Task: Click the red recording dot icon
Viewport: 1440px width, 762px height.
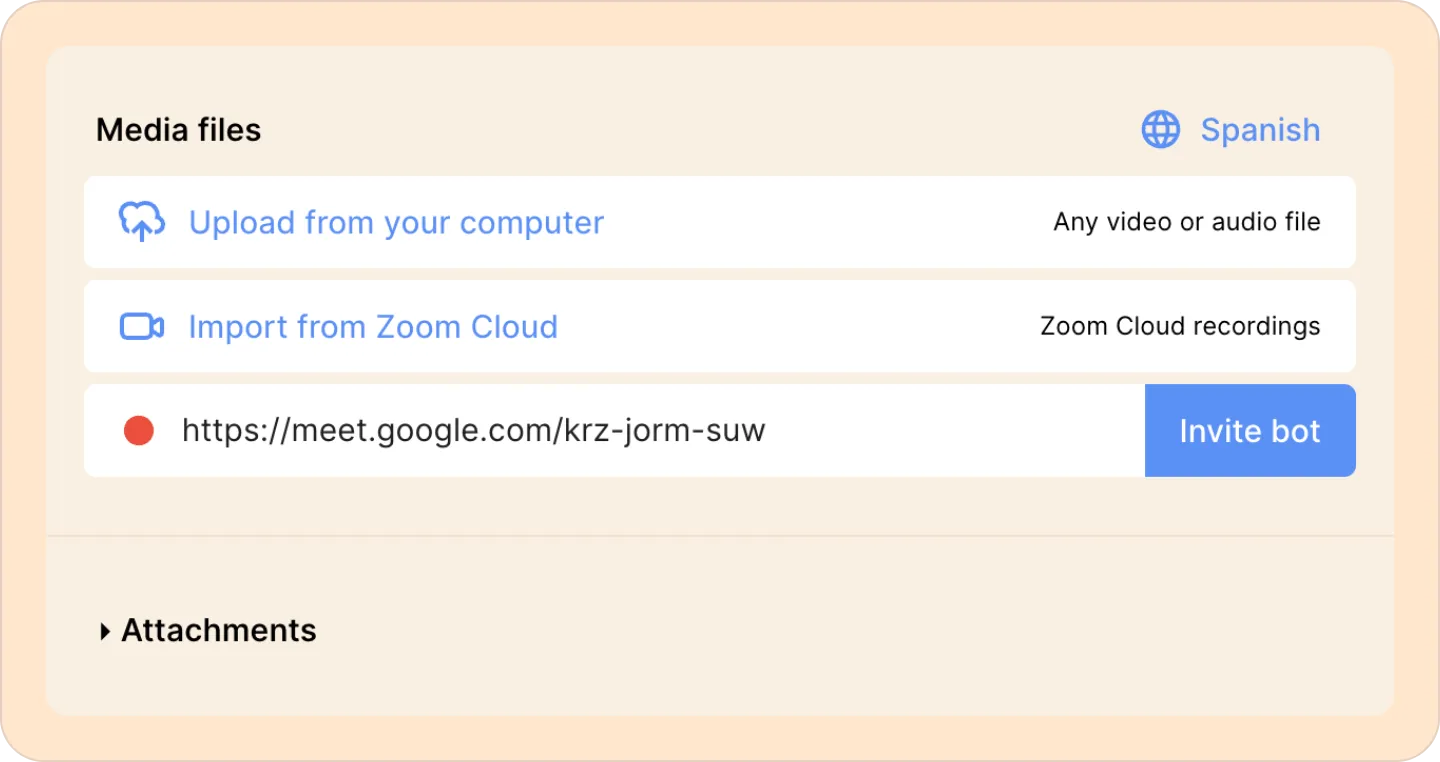Action: pyautogui.click(x=138, y=431)
